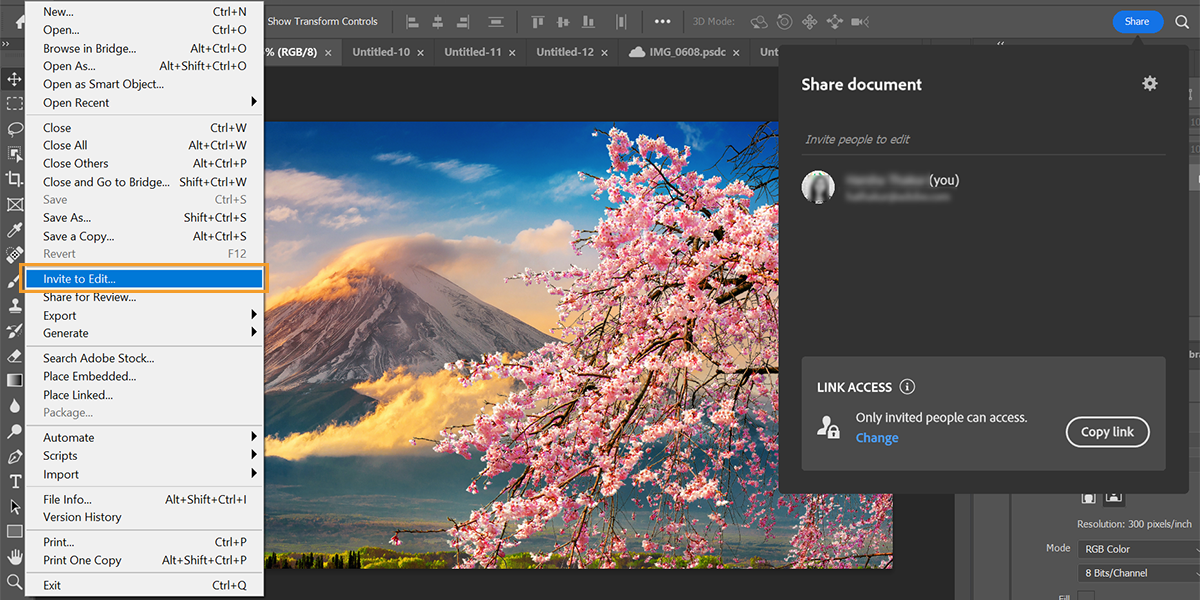Switch to the Untitled-10 tab
This screenshot has height=600, width=1200.
380,52
